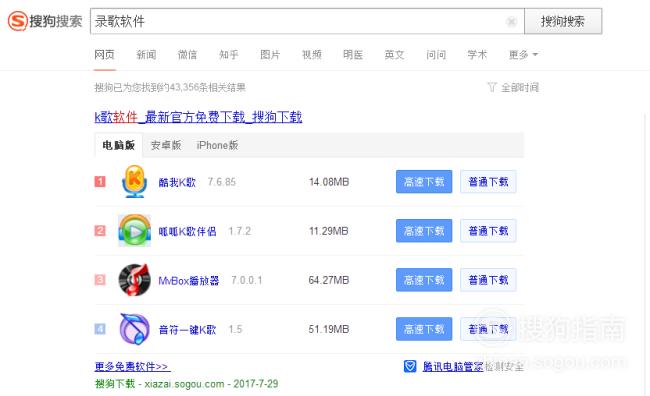Image resolution: width=650 pixels, height=396 pixels.
Task: Expand the 更多 dropdown menu
Action: point(523,54)
